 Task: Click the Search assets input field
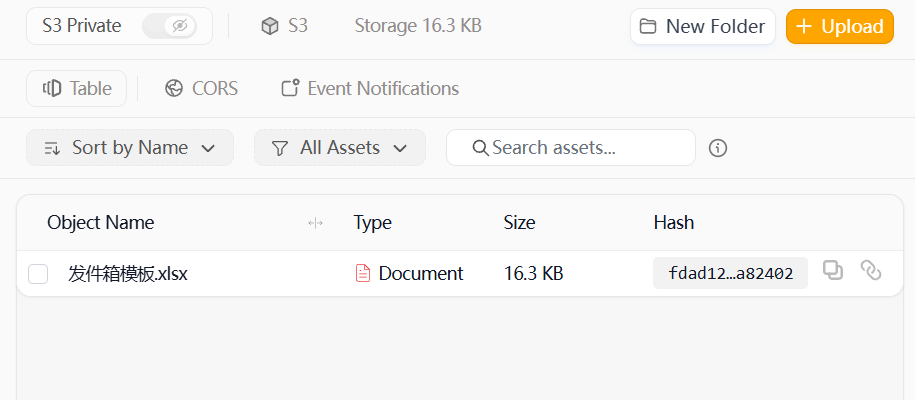point(571,148)
